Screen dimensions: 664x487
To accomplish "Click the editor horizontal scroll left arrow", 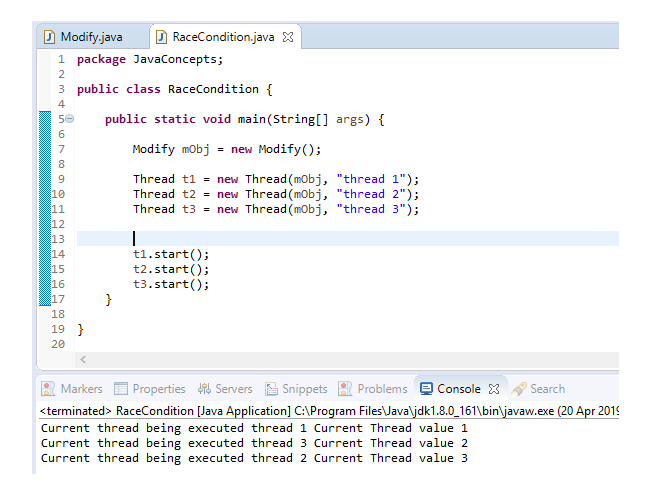I will [83, 360].
